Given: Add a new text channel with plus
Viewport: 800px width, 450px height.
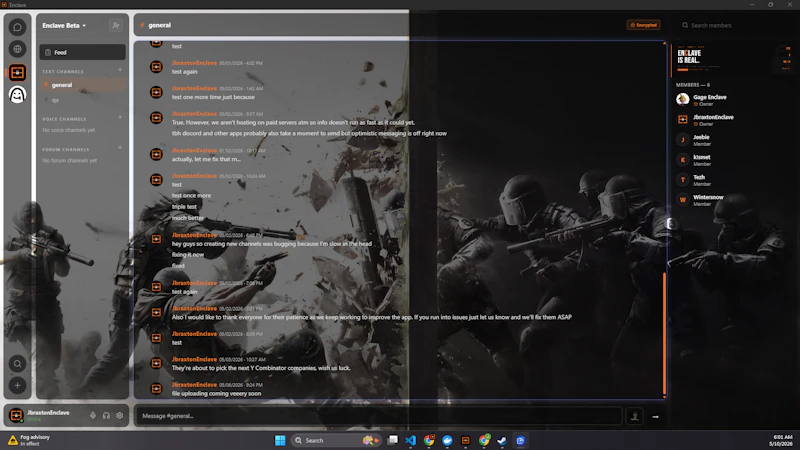Looking at the screenshot, I should click(120, 70).
